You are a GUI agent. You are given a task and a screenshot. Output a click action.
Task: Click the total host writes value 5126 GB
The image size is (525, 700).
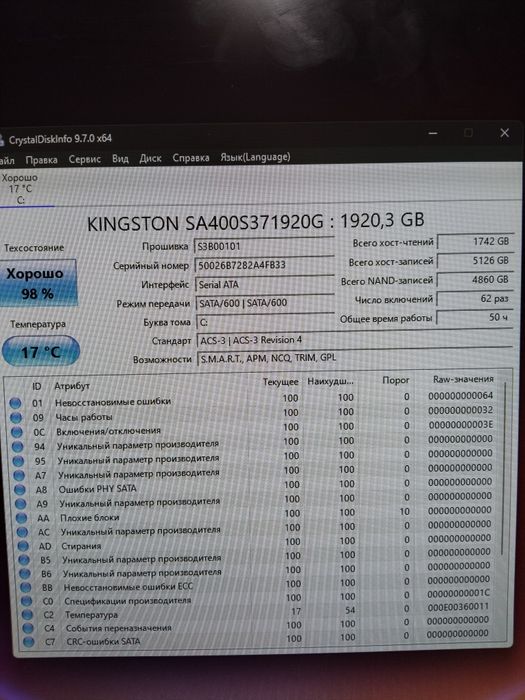(475, 260)
